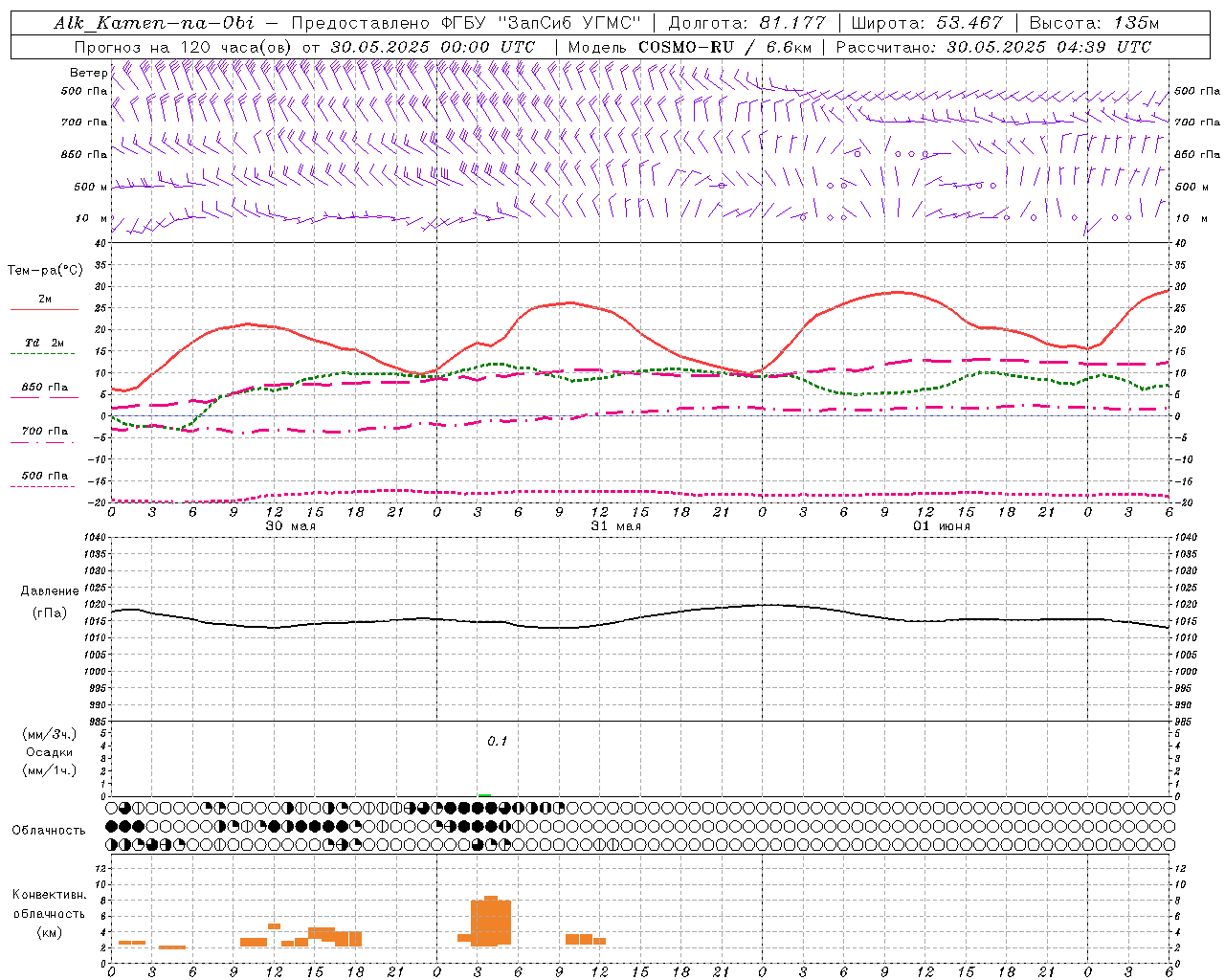Click the 31 мая date label
This screenshot has width=1225, height=980.
615,526
